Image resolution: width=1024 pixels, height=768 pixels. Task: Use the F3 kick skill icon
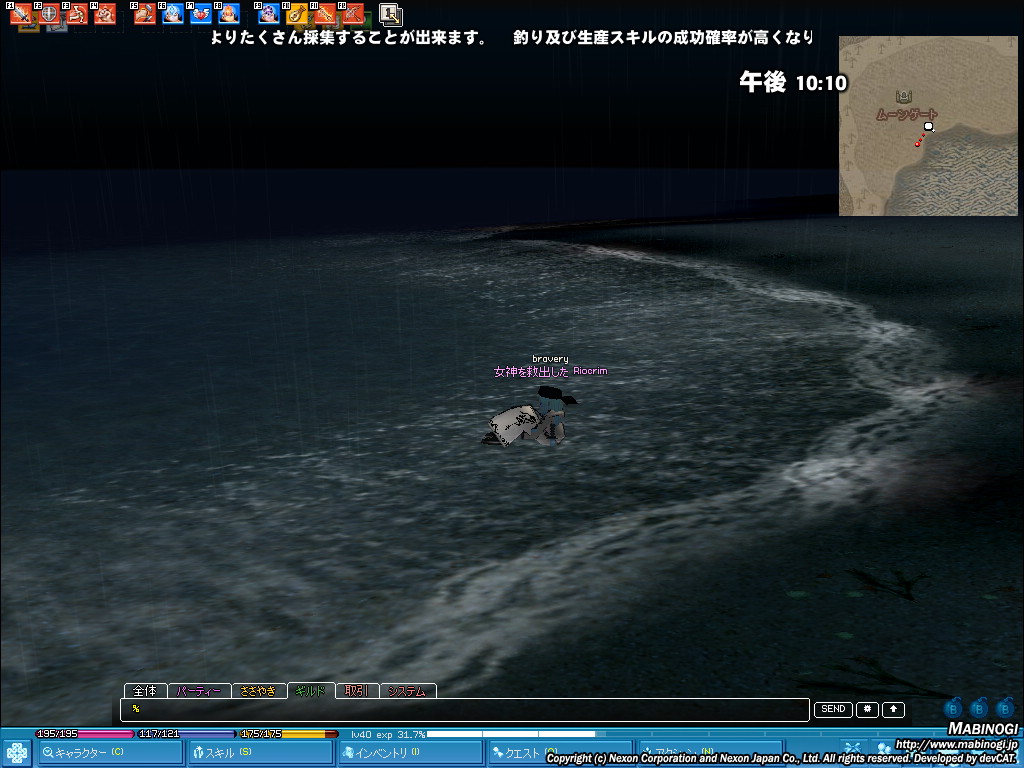pos(77,14)
